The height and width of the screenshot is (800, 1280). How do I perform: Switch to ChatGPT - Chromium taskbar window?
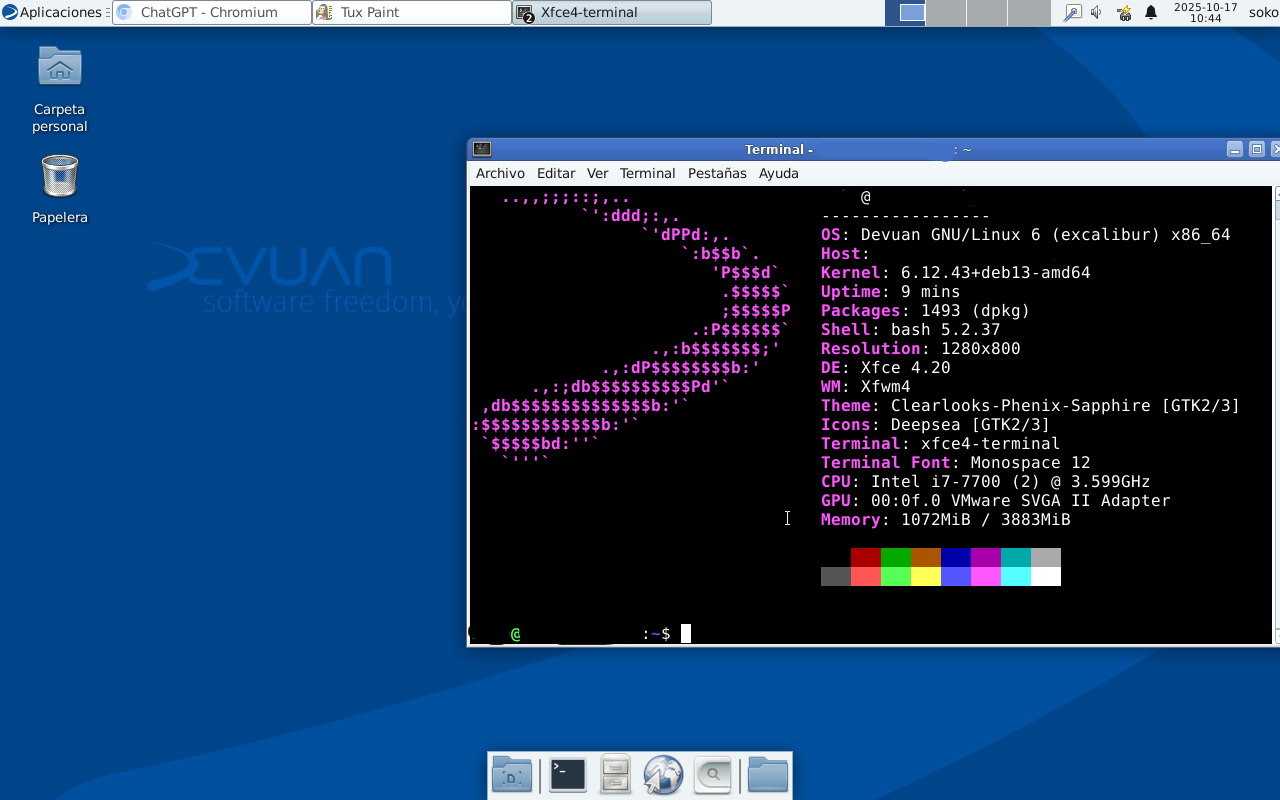(x=210, y=13)
